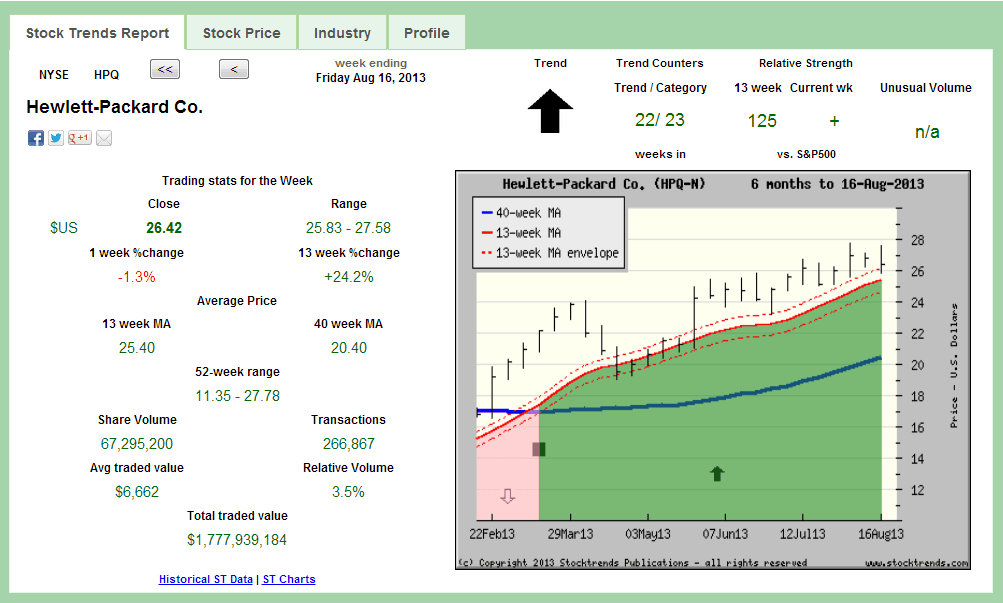Click the current week + indicator

[x=834, y=121]
